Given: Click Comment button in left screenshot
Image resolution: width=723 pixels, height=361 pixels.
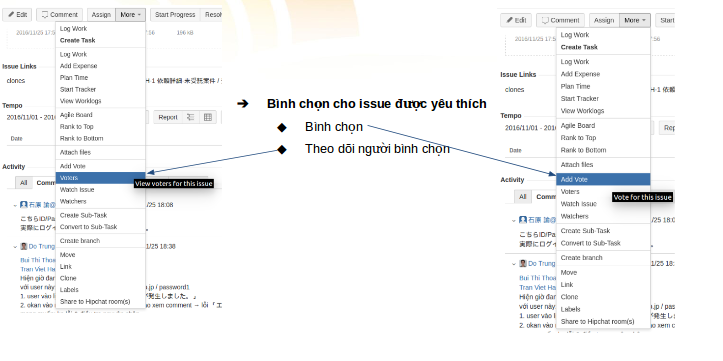Looking at the screenshot, I should click(59, 15).
